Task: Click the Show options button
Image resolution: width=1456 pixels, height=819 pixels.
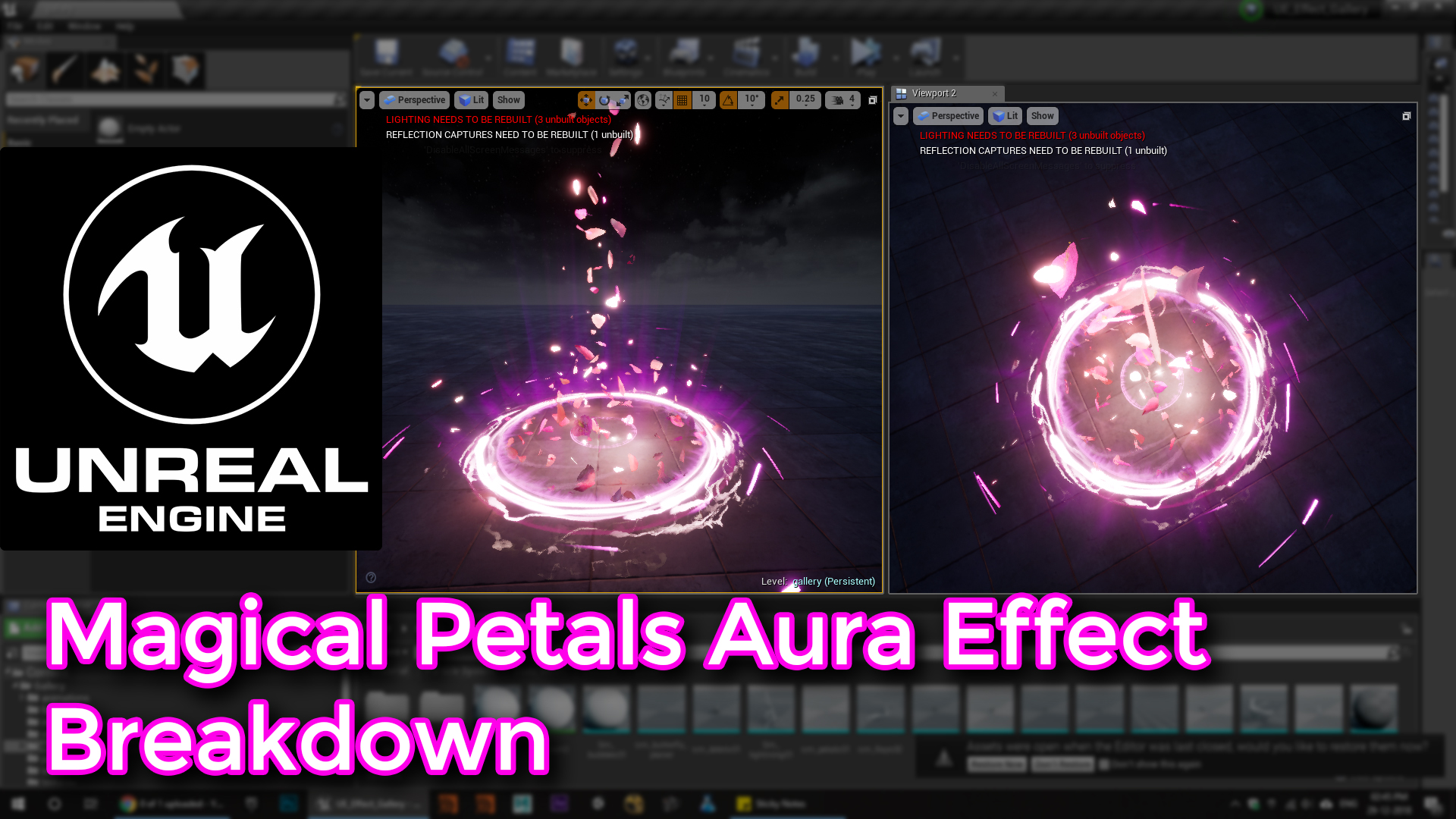Action: click(508, 100)
